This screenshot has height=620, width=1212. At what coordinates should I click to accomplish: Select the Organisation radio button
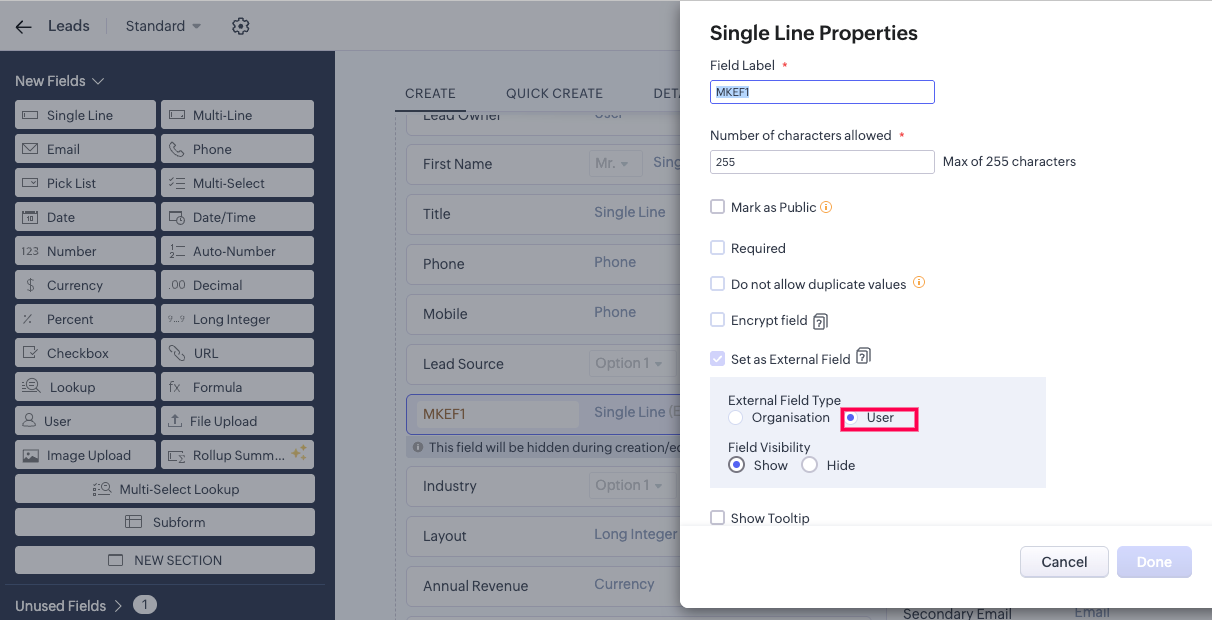coord(736,417)
